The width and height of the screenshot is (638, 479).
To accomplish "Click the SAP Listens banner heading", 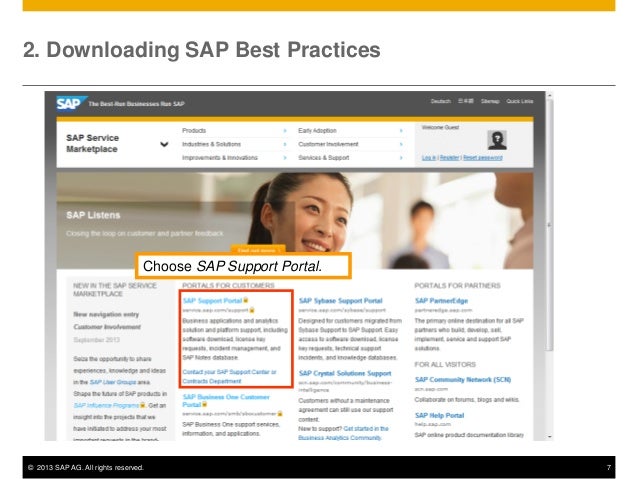I will click(93, 215).
